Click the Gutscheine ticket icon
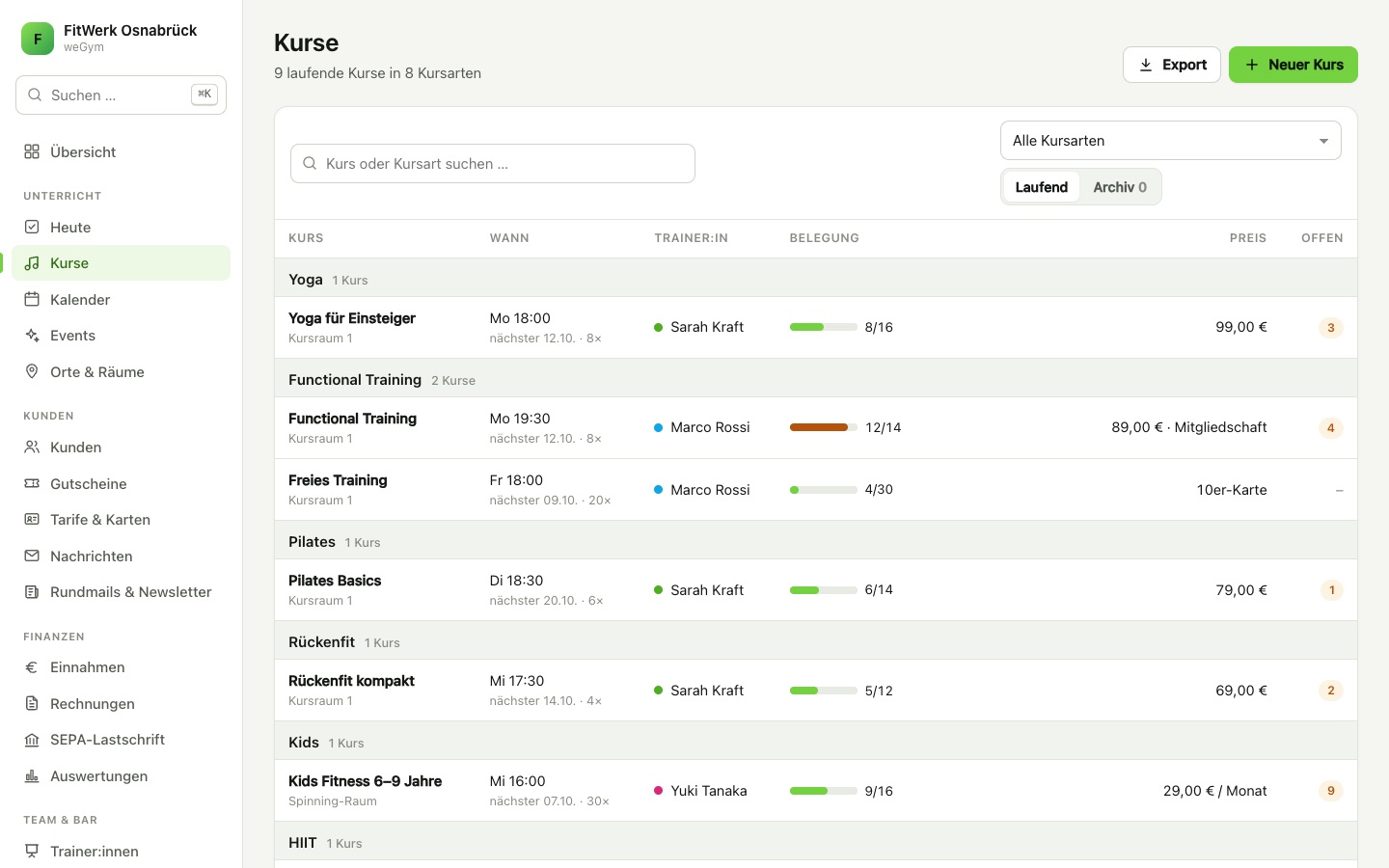1389x868 pixels. [32, 483]
